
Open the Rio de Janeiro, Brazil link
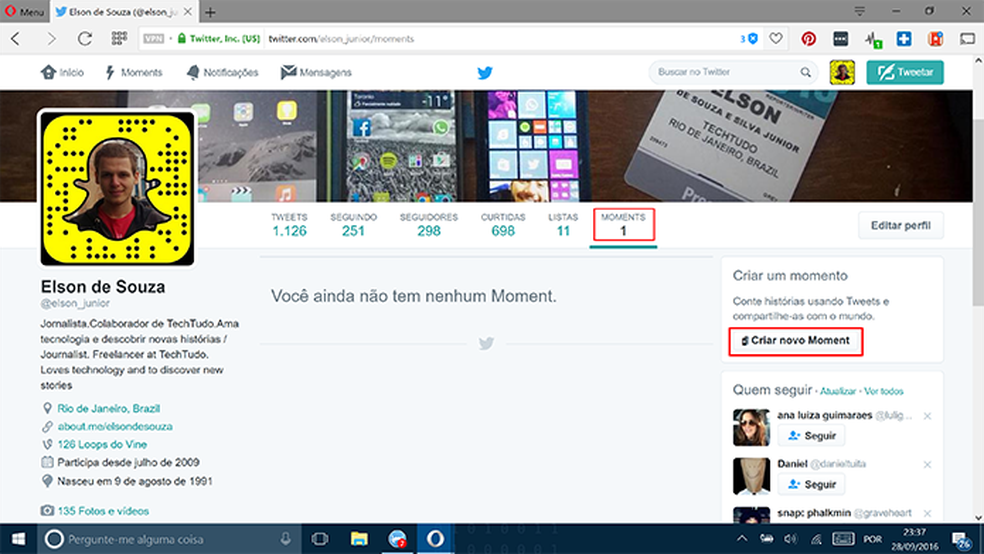109,408
